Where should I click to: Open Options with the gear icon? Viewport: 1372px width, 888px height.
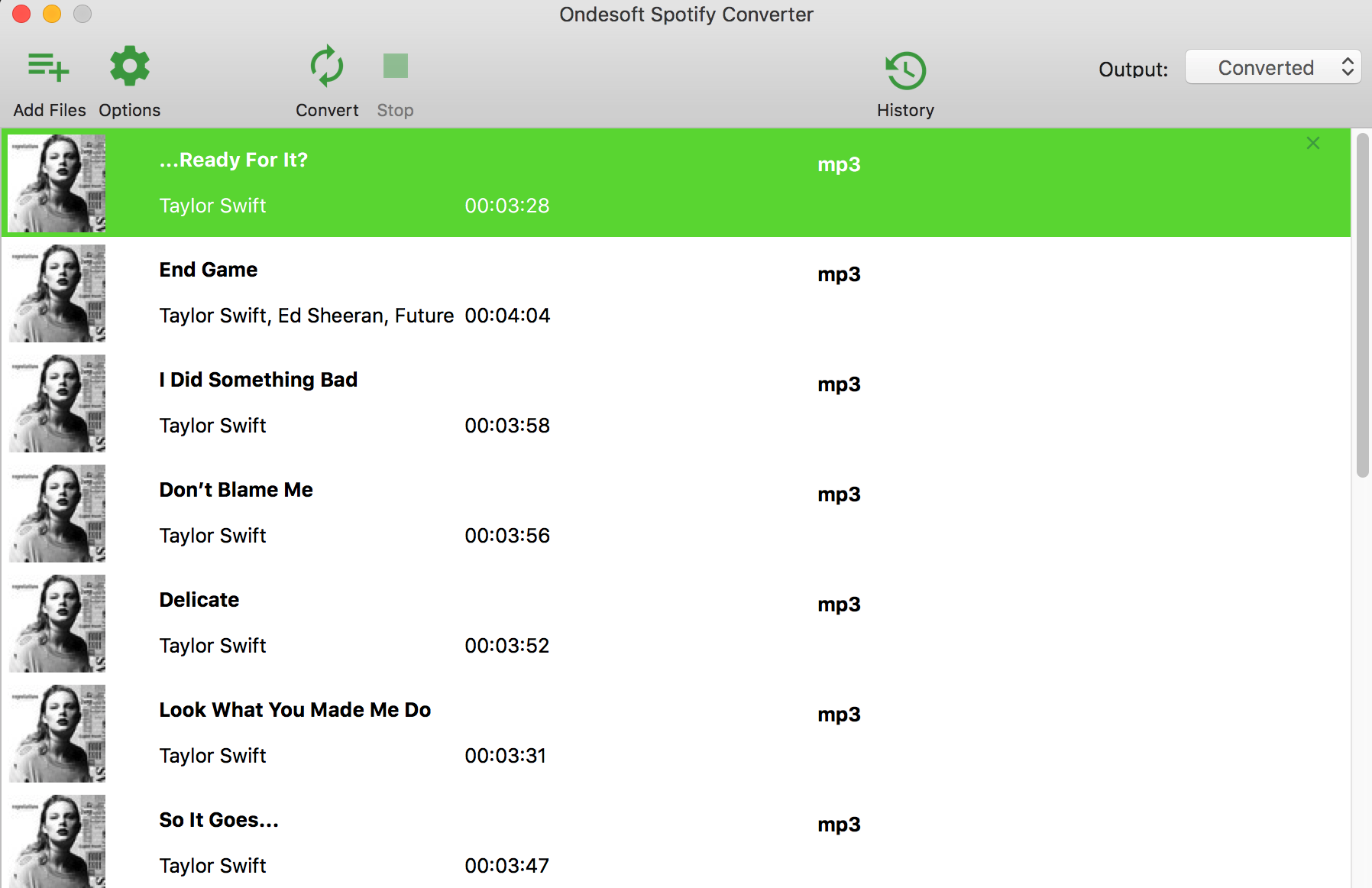[x=128, y=66]
